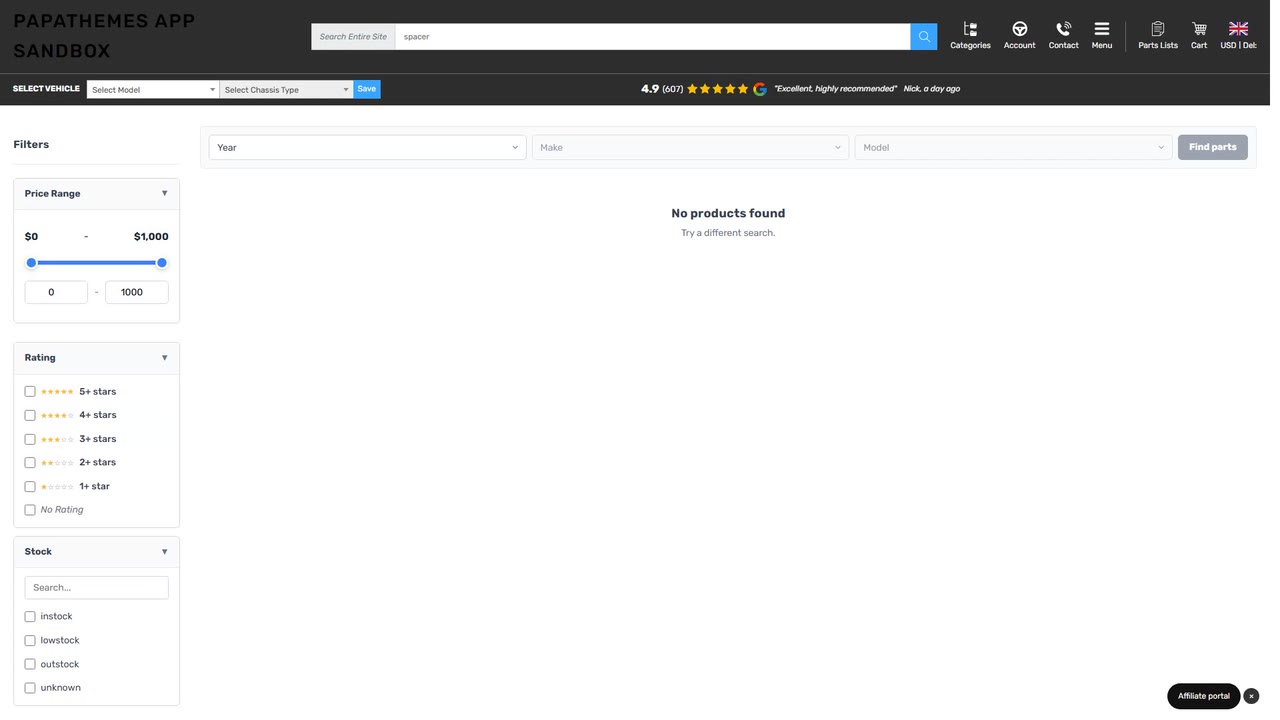Click the Stock filter search box
1280x720 pixels.
pyautogui.click(x=96, y=588)
